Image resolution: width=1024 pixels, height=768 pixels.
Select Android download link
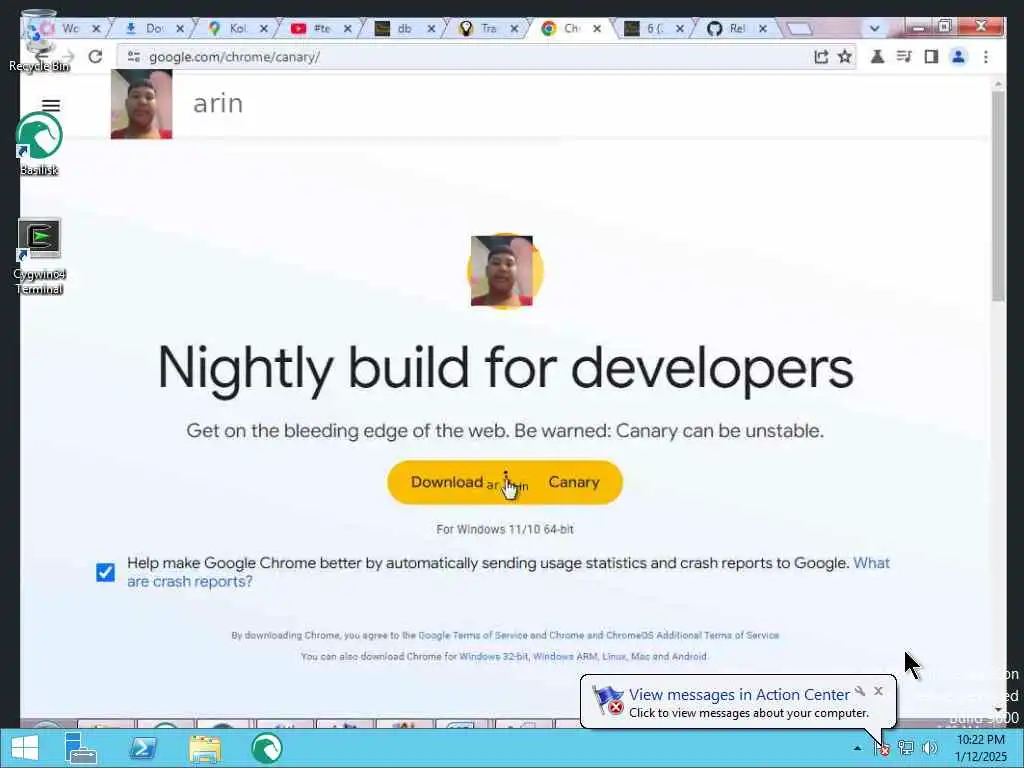tap(688, 656)
